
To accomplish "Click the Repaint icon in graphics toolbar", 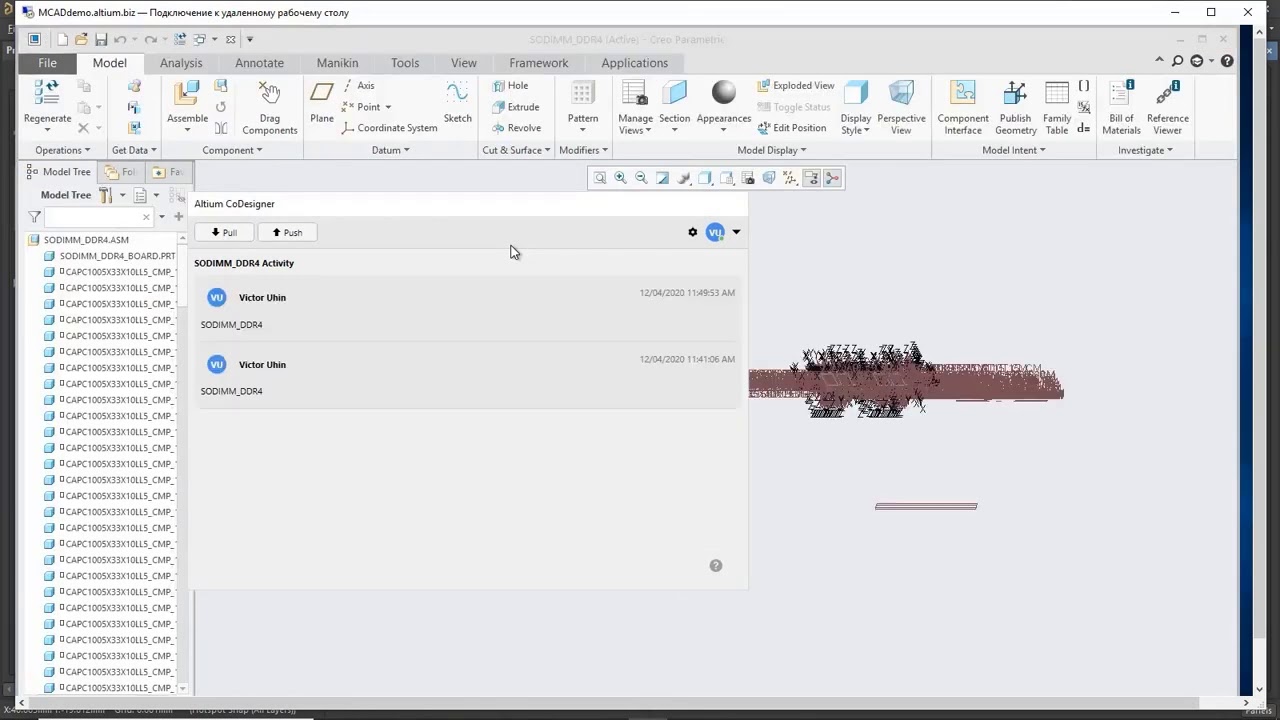I will [662, 178].
